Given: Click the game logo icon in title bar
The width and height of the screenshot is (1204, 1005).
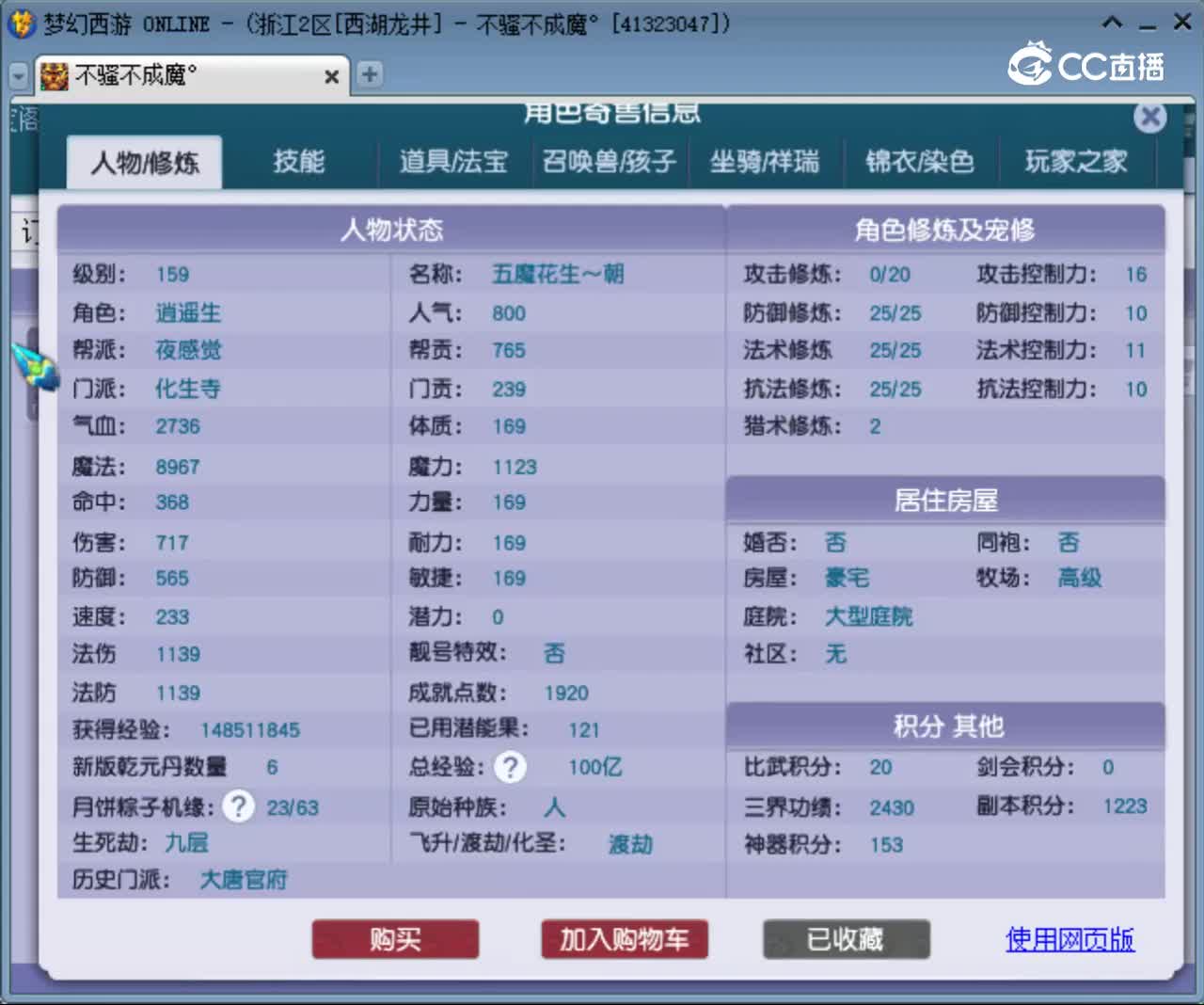Looking at the screenshot, I should (x=21, y=24).
